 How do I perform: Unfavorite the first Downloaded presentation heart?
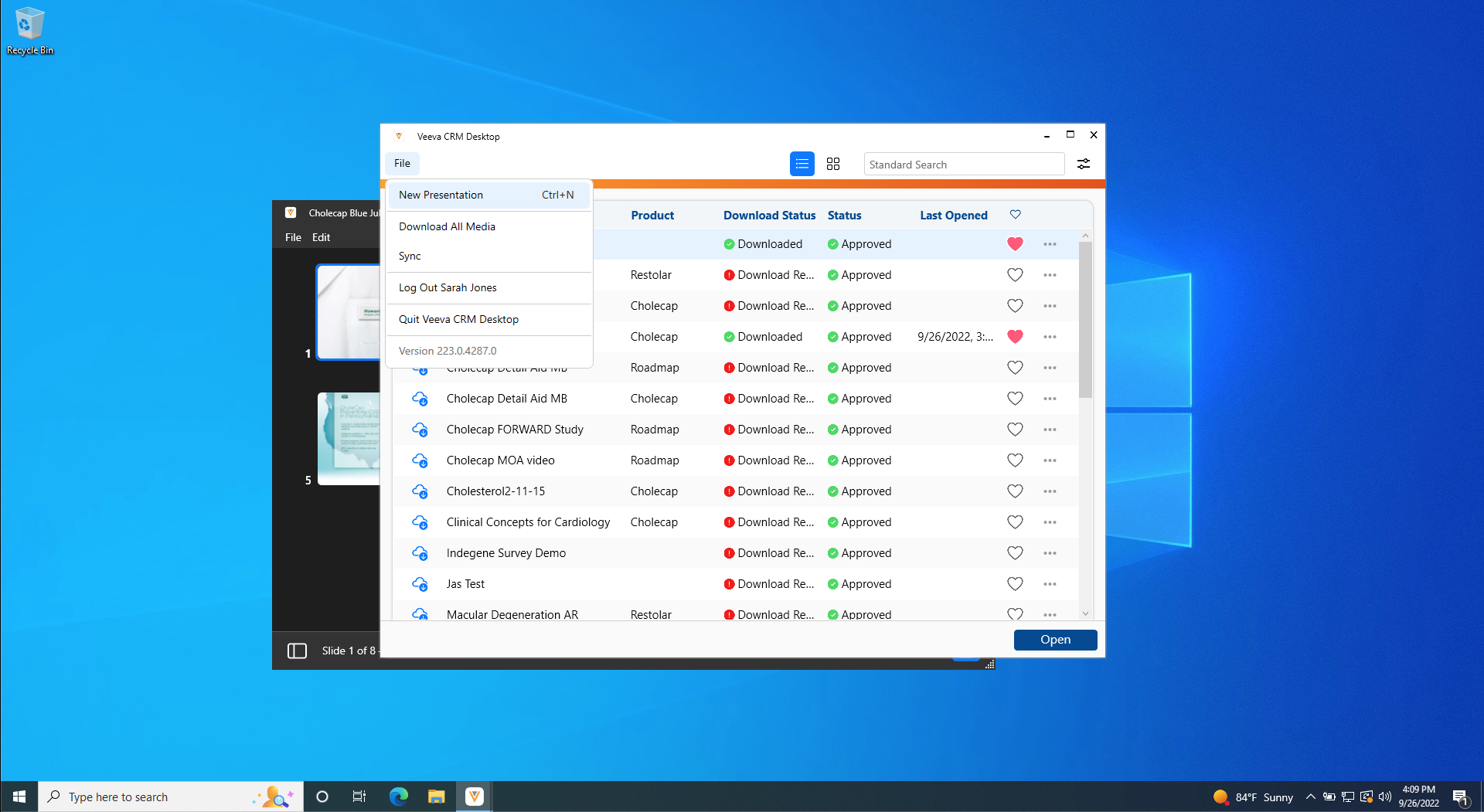pos(1015,244)
